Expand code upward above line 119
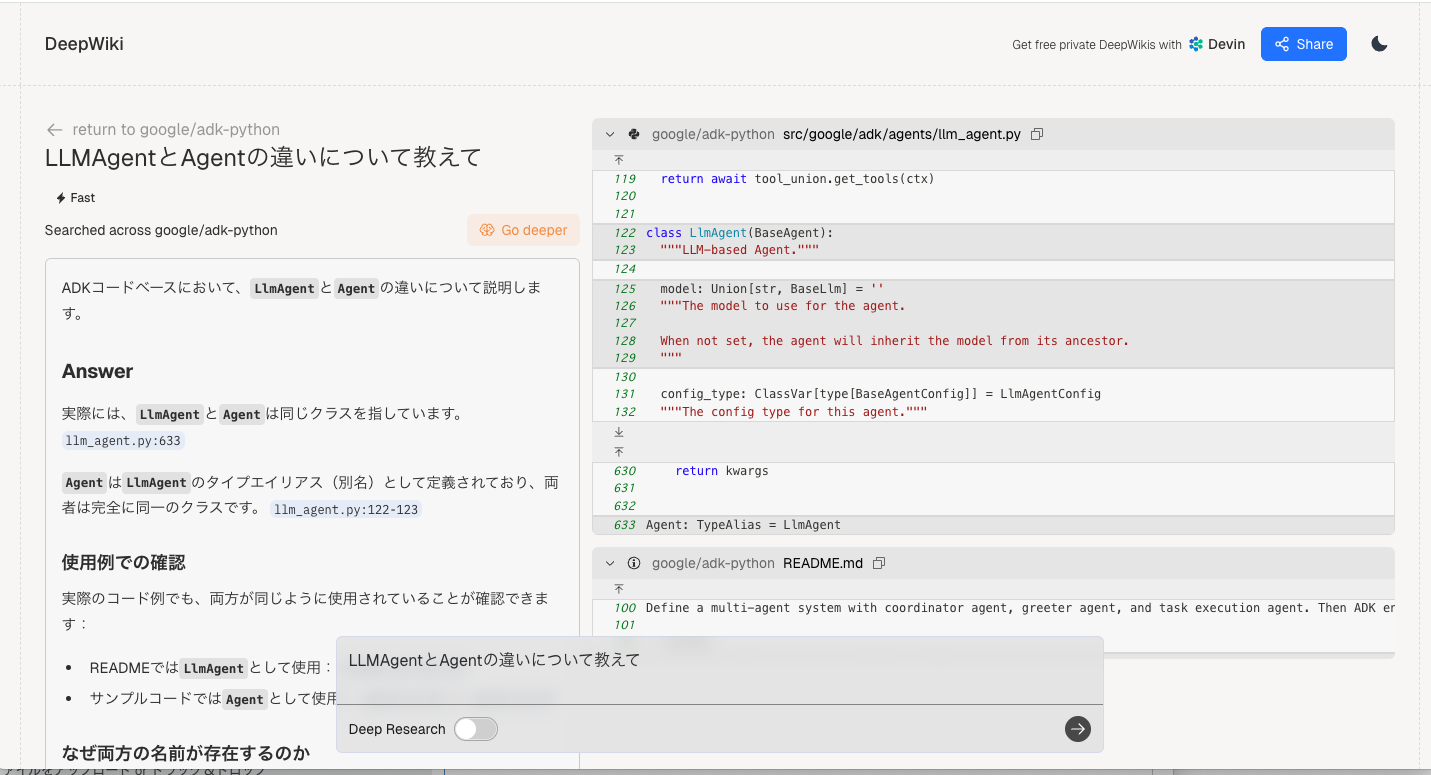 click(x=619, y=160)
